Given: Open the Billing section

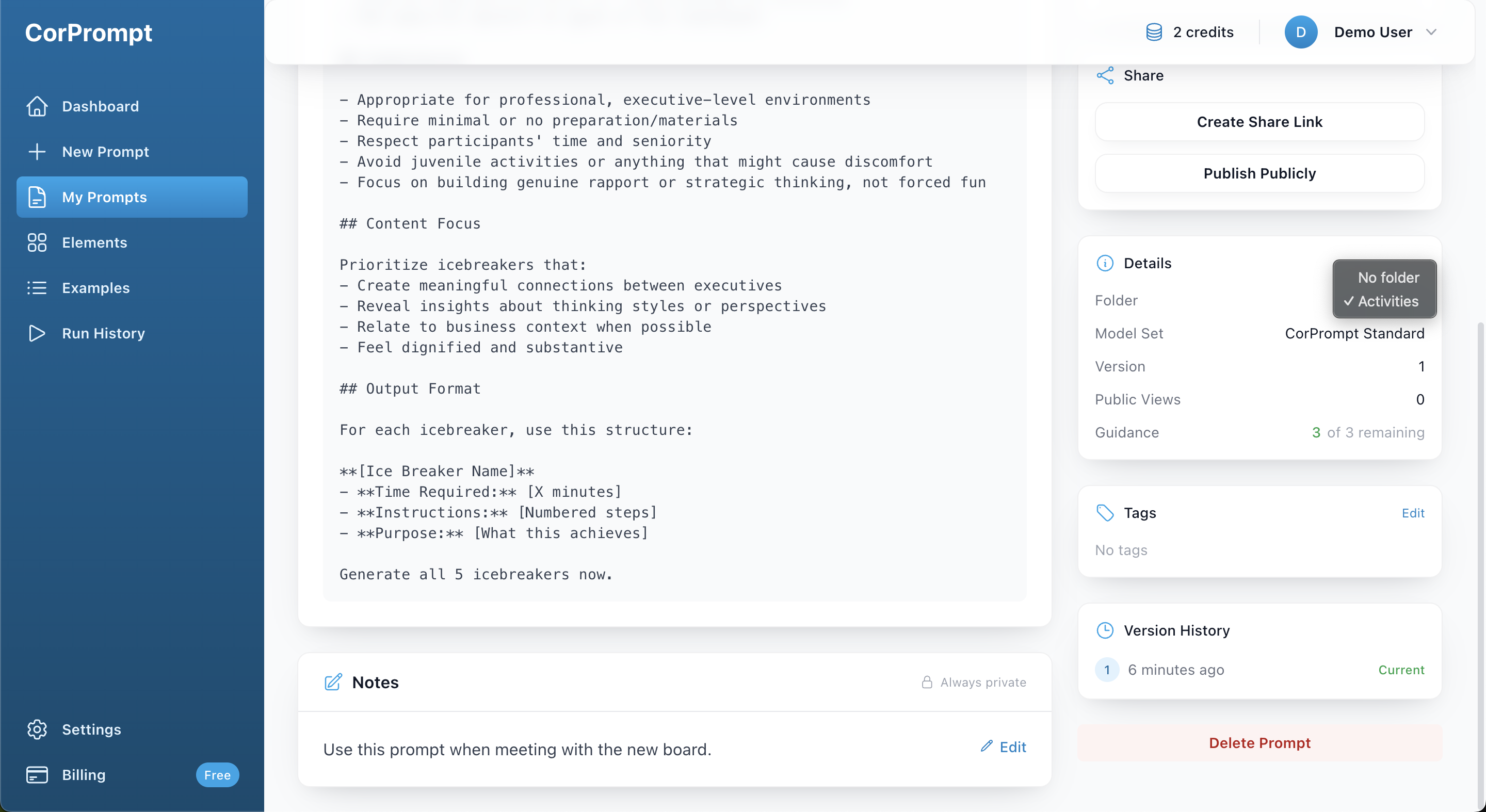Looking at the screenshot, I should point(83,774).
